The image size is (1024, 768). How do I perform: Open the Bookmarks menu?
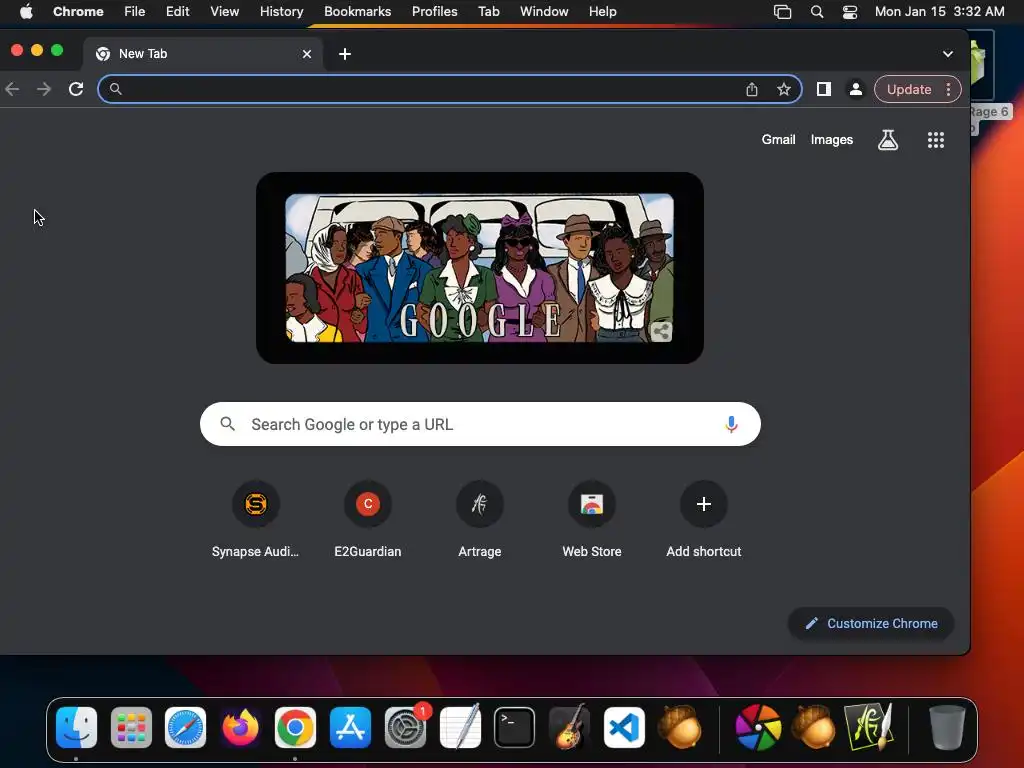[x=357, y=12]
